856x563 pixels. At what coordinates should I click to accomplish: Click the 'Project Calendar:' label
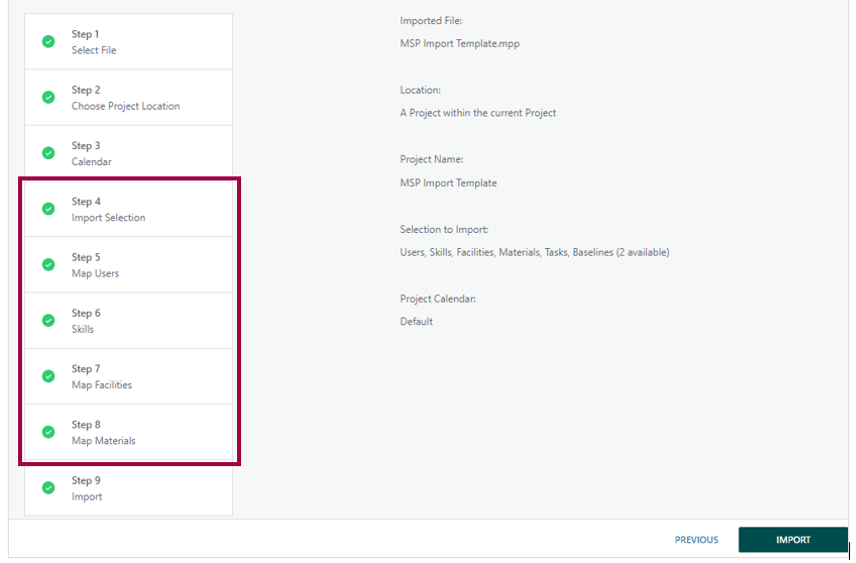(438, 299)
